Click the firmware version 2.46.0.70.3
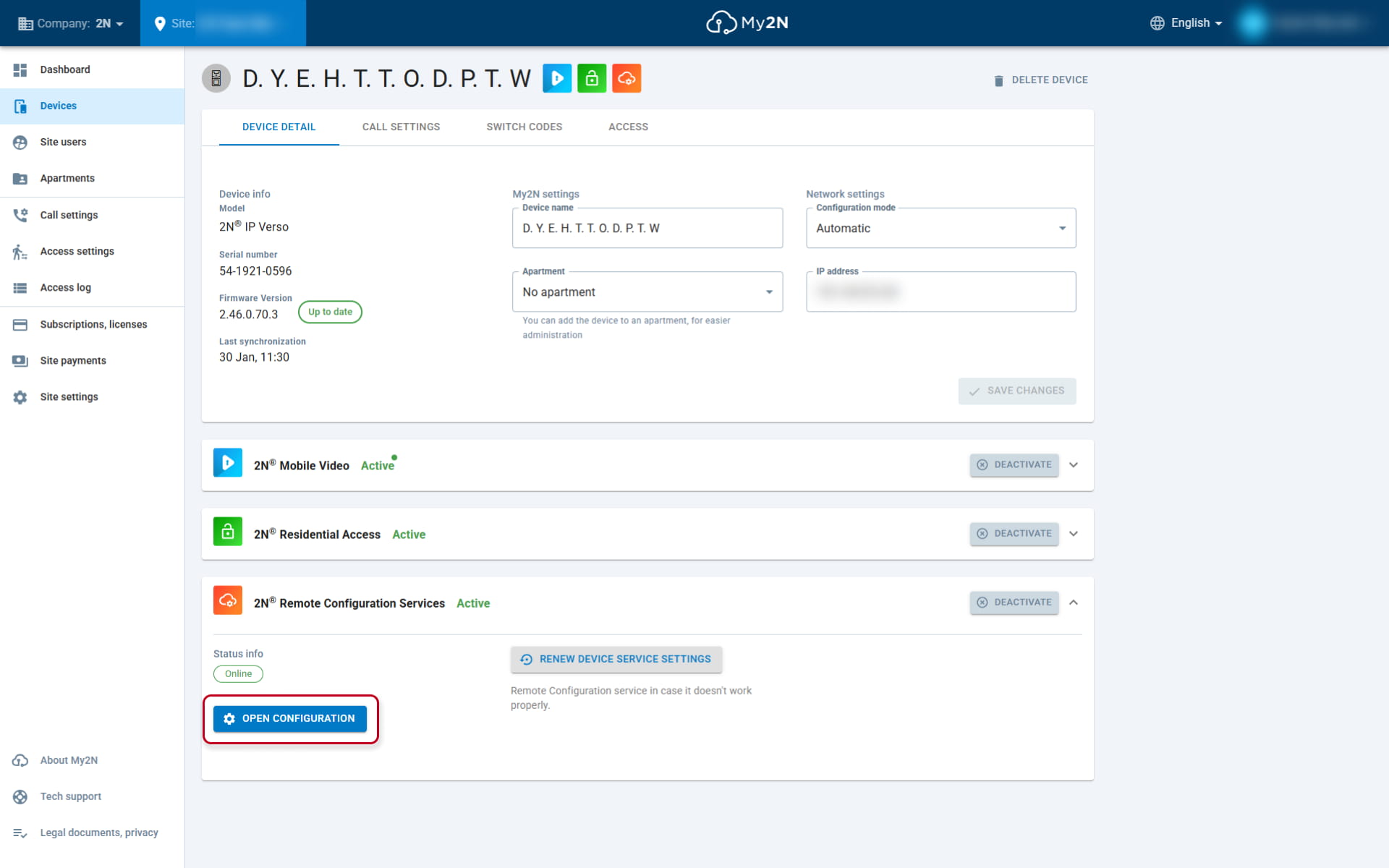Screen dimensions: 1389x868 click(248, 315)
